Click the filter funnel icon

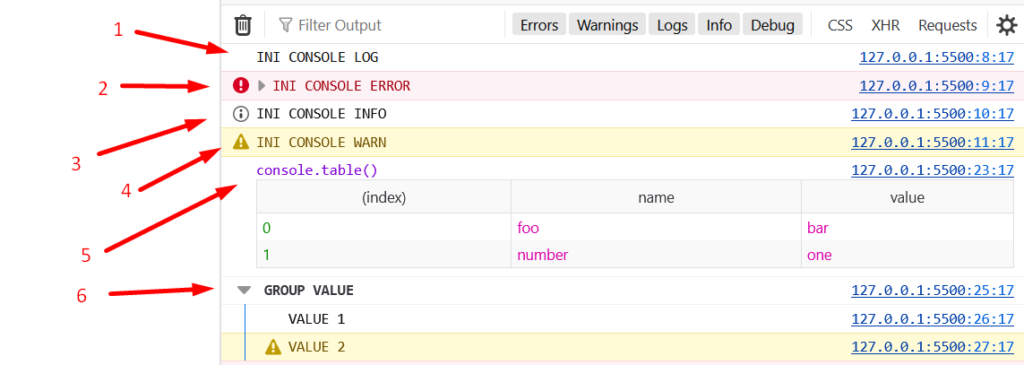point(285,25)
